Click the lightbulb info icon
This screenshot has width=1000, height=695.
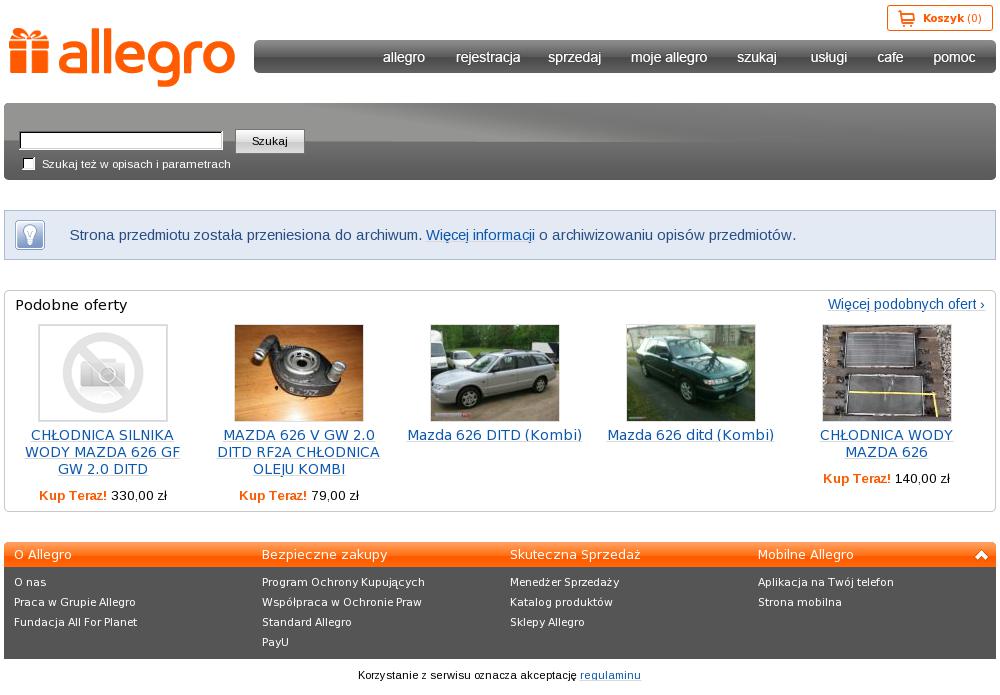pyautogui.click(x=30, y=235)
